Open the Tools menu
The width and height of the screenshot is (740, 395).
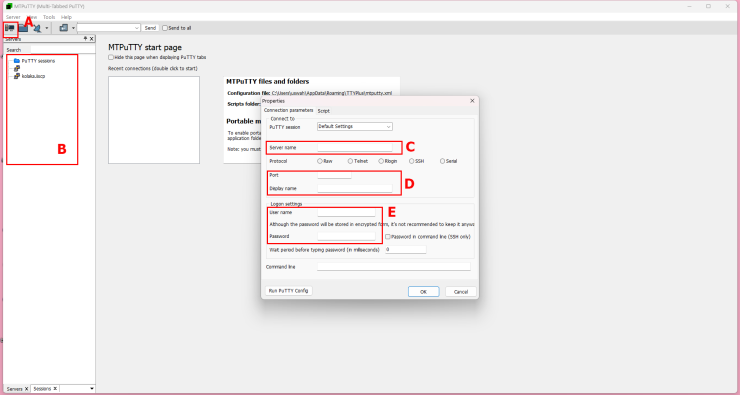point(49,17)
